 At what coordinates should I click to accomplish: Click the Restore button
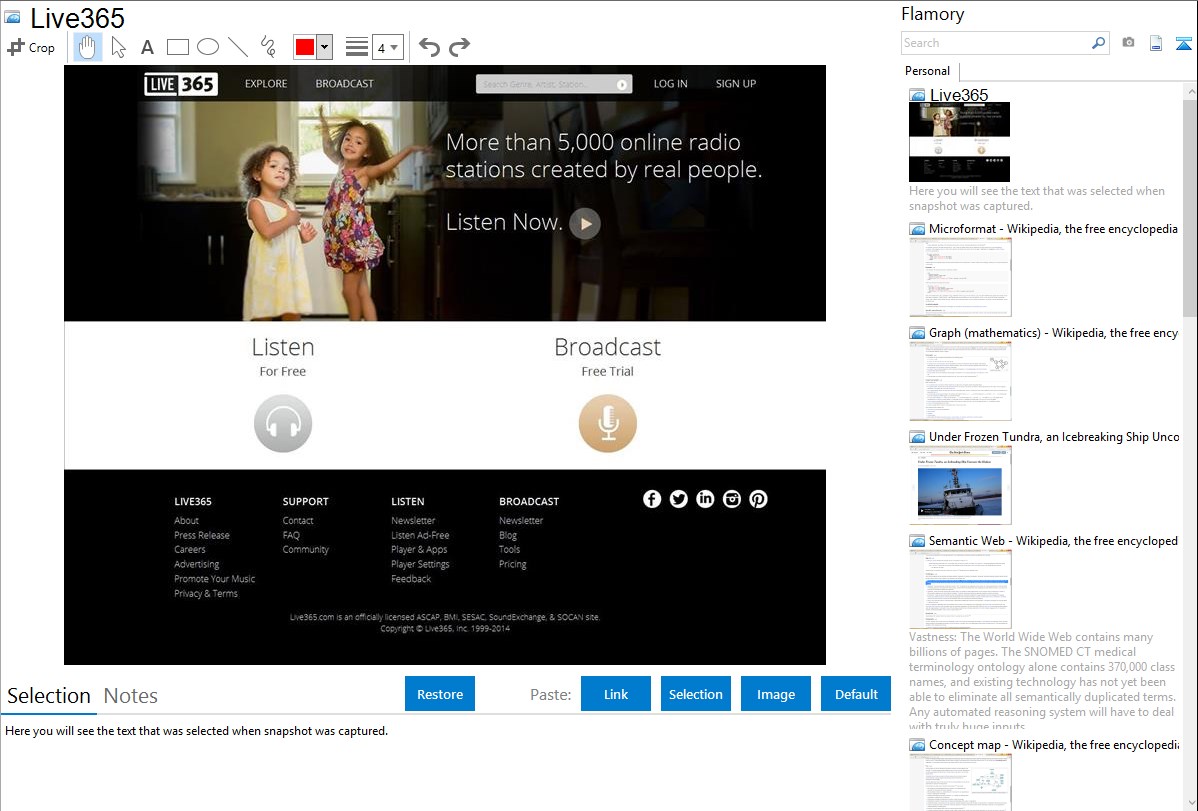click(440, 694)
